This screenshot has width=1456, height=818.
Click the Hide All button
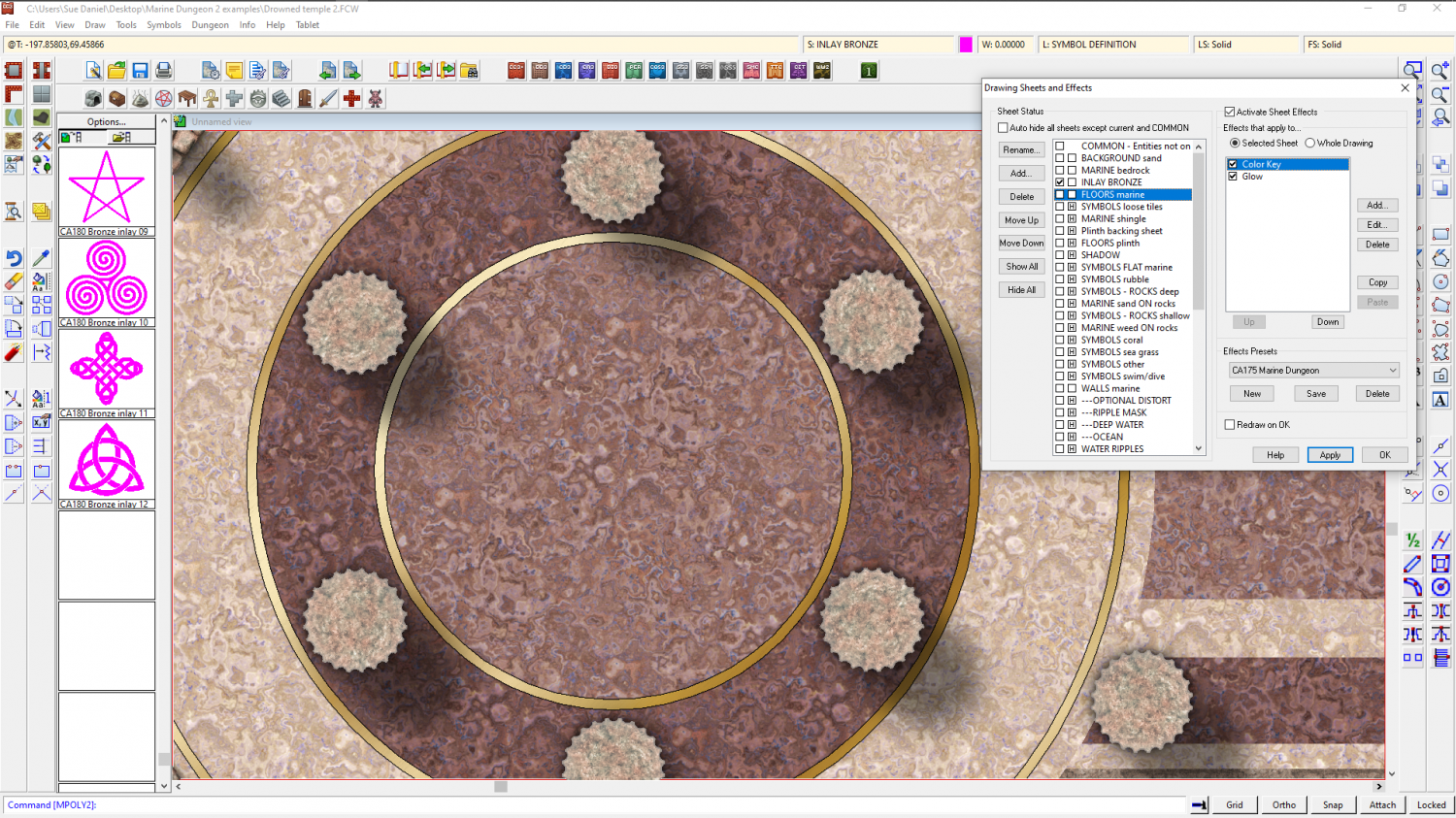(x=1021, y=289)
